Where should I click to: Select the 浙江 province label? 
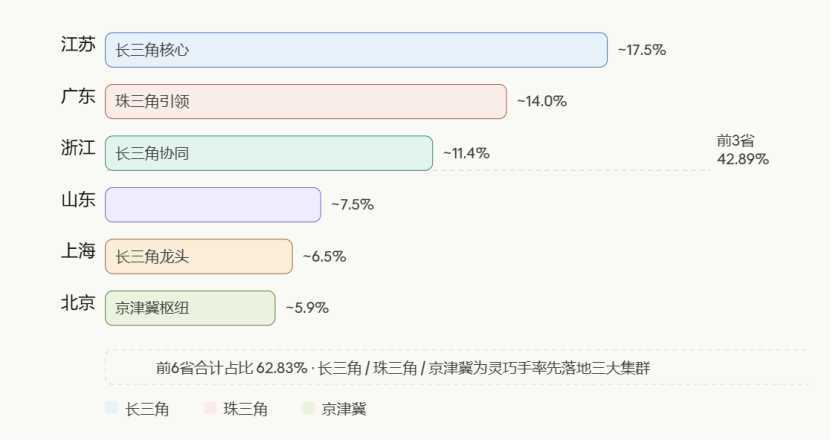click(78, 148)
